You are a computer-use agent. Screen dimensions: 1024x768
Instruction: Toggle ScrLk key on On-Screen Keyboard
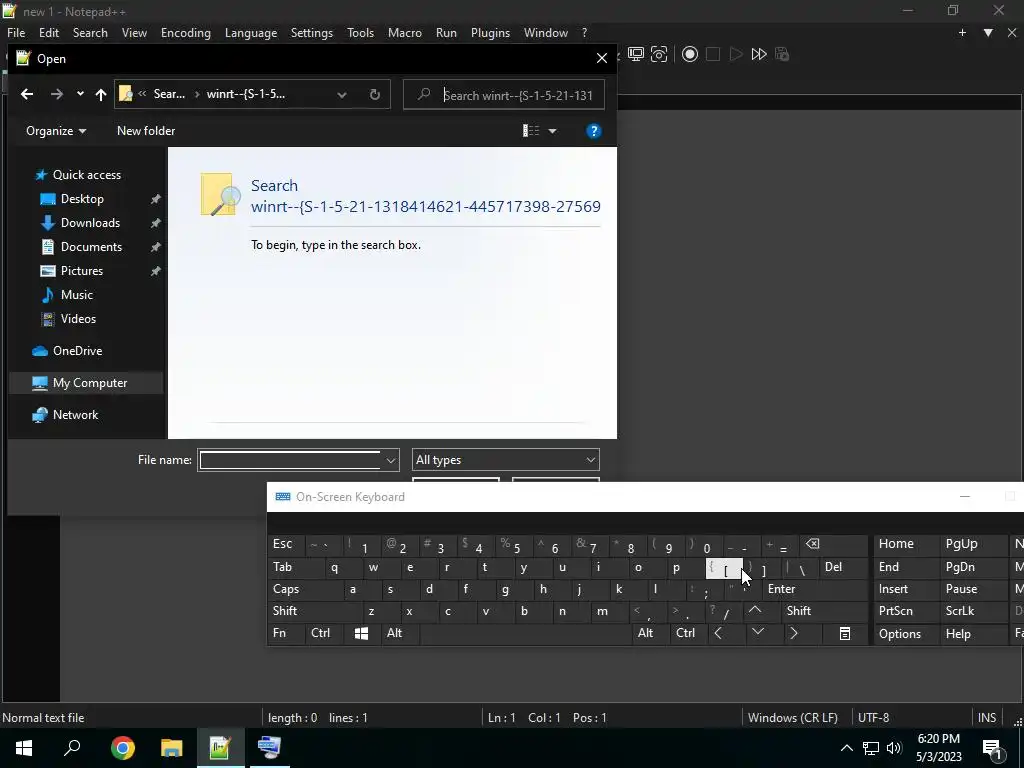[972, 611]
